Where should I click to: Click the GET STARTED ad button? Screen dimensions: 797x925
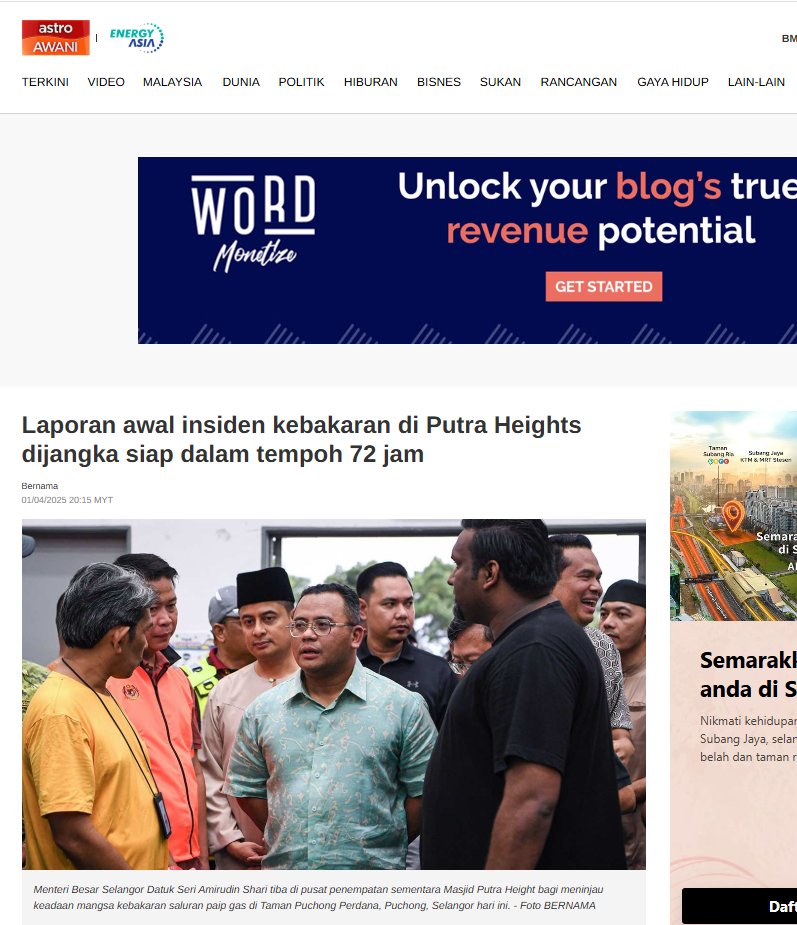604,287
